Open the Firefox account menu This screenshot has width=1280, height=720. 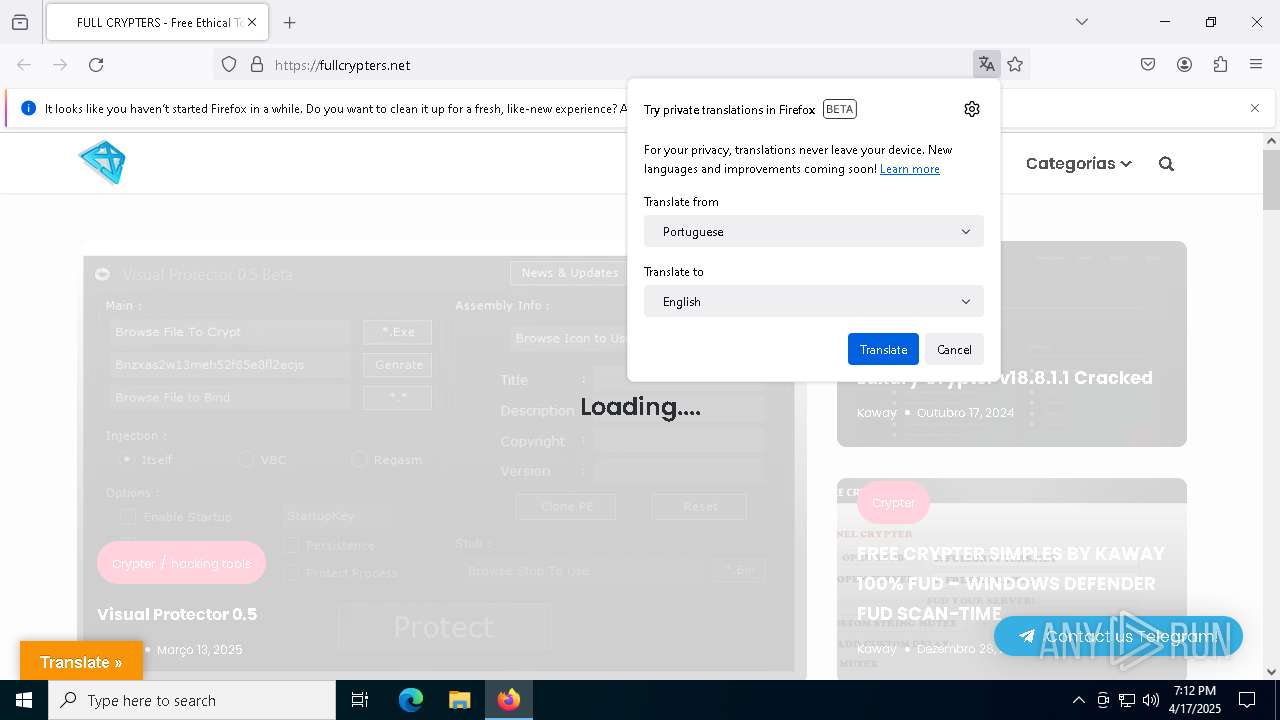(x=1184, y=65)
